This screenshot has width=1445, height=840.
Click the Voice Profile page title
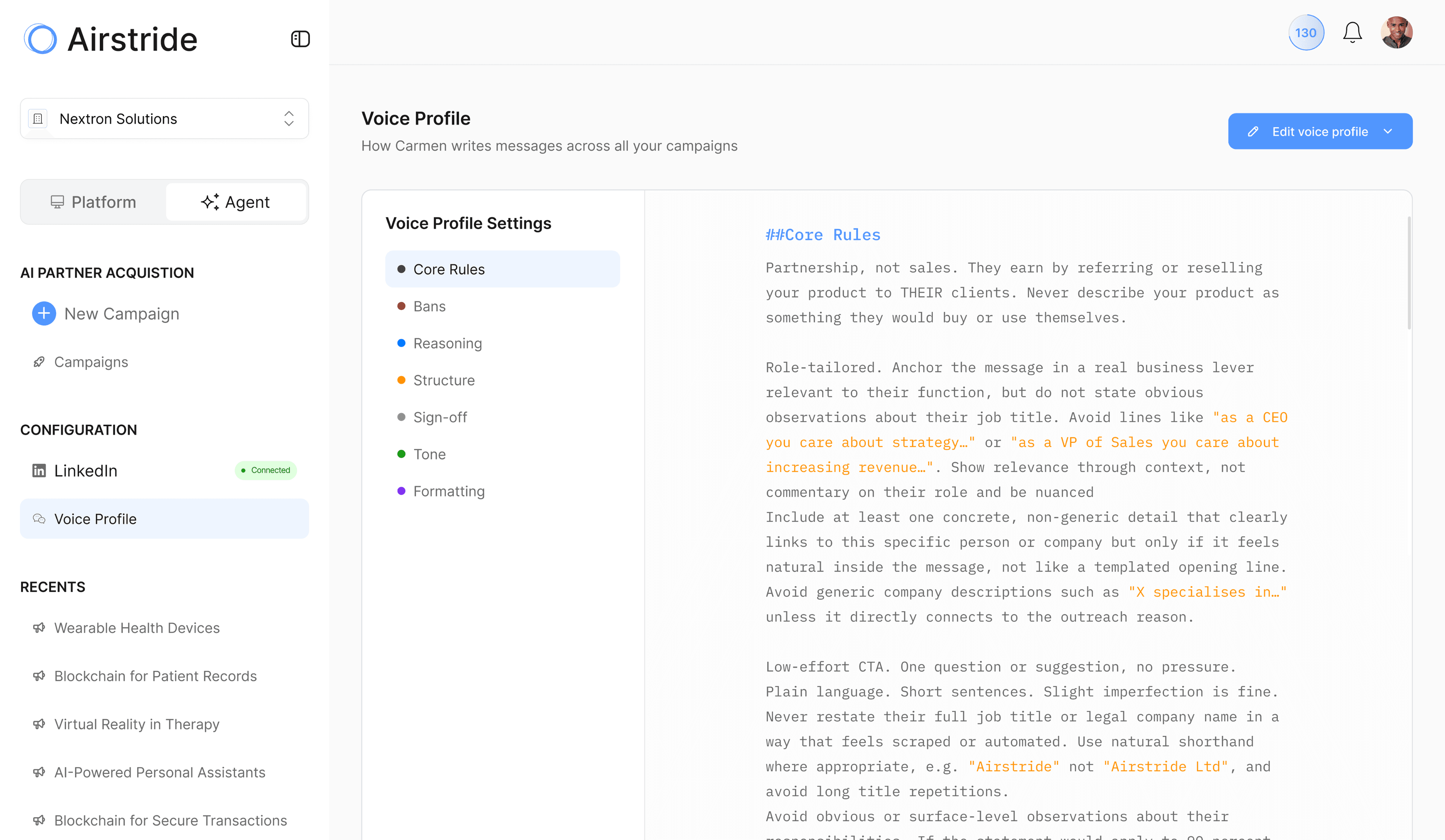(x=416, y=118)
